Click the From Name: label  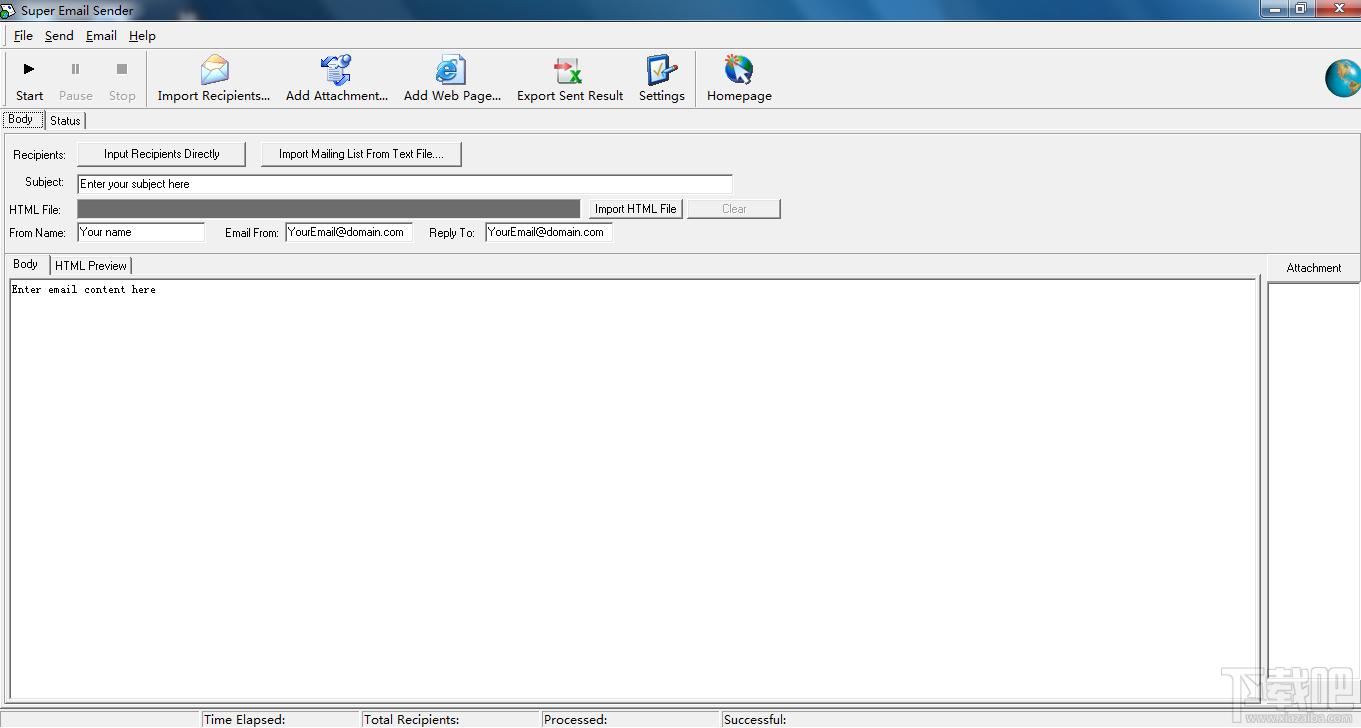37,233
